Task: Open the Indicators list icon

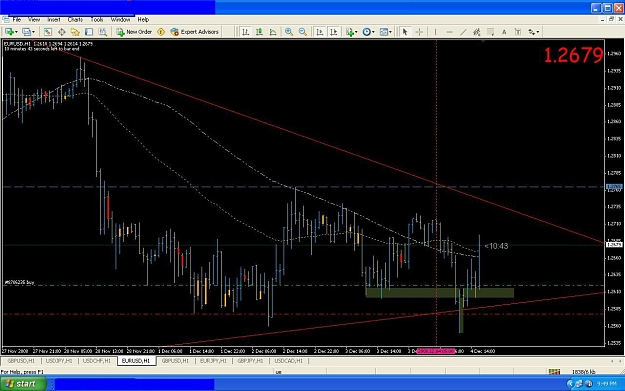Action: coord(350,32)
